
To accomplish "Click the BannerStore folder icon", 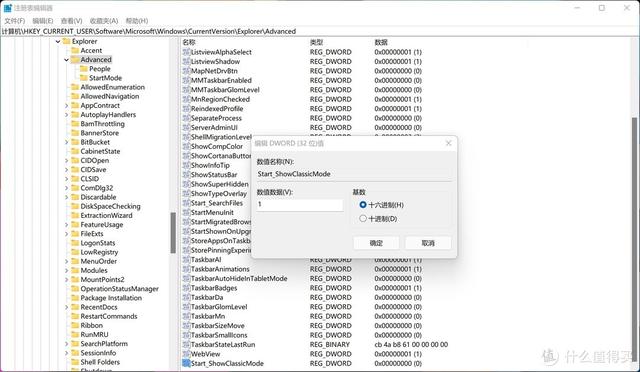I will 75,133.
